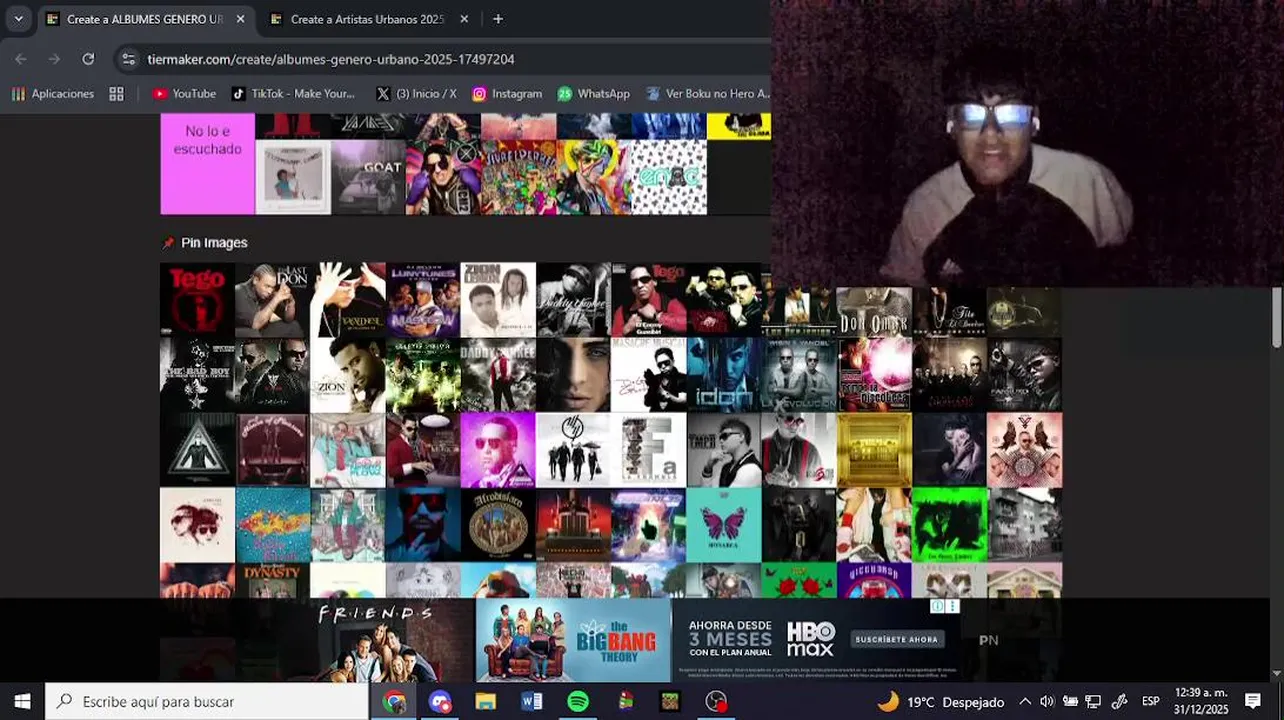The width and height of the screenshot is (1284, 720).
Task: Open the tab search chevron in Chrome
Action: coord(18,19)
